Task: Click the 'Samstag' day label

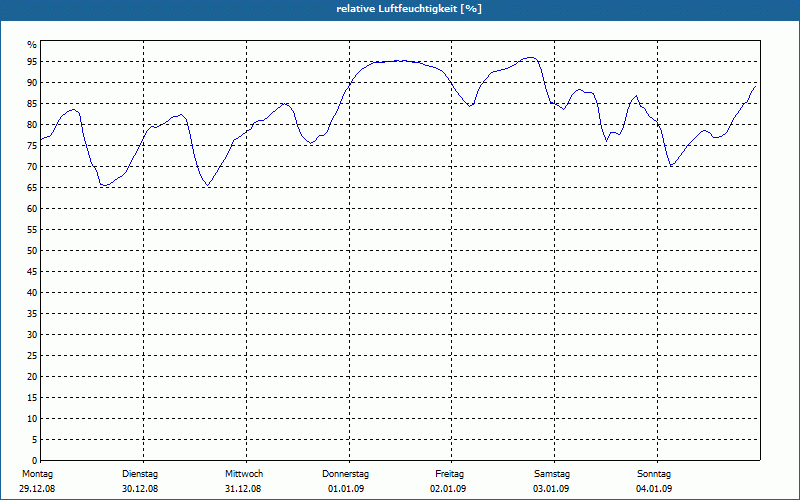Action: coord(552,474)
